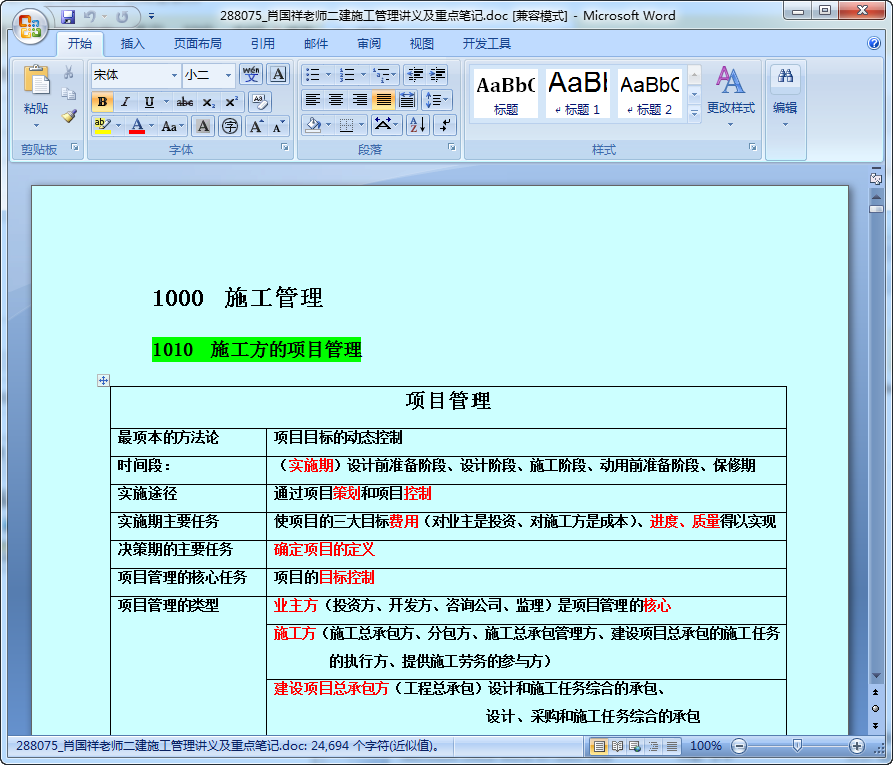Grow the font size
893x765 pixels.
(x=256, y=126)
